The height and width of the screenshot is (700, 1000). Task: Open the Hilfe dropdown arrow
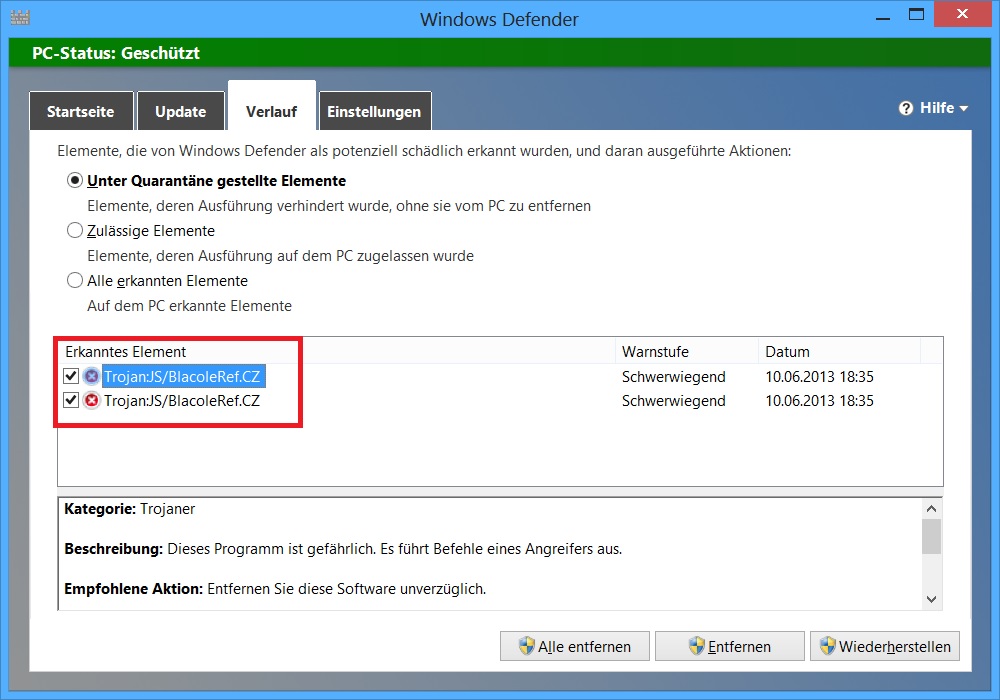[964, 109]
